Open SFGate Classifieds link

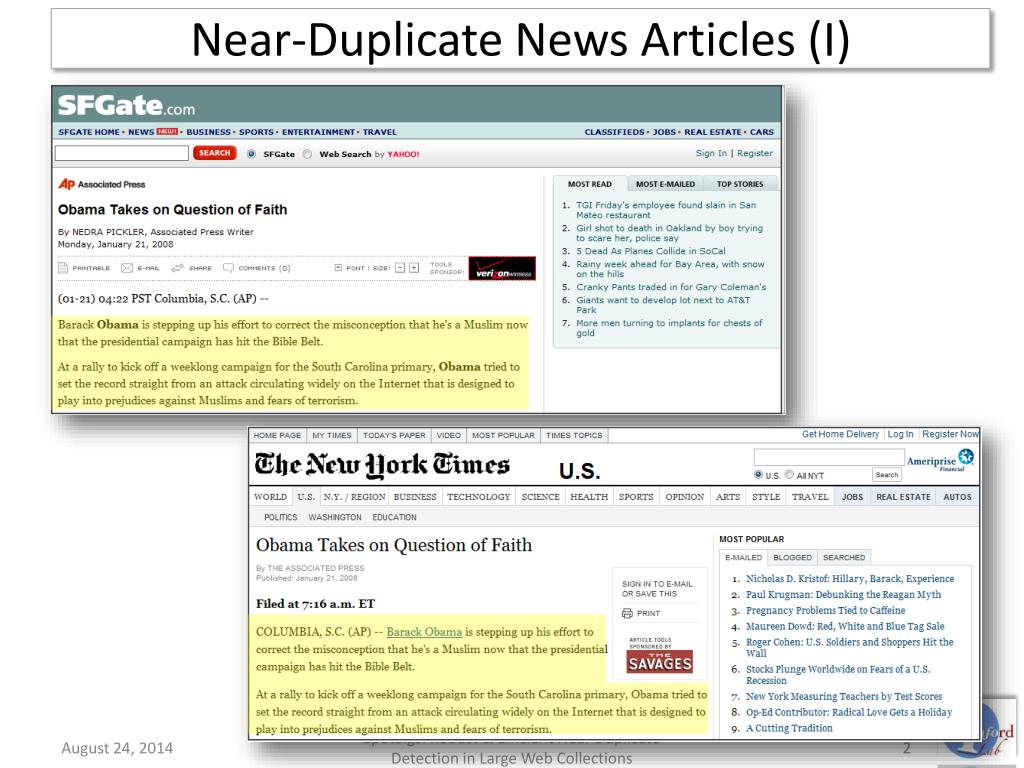click(614, 132)
